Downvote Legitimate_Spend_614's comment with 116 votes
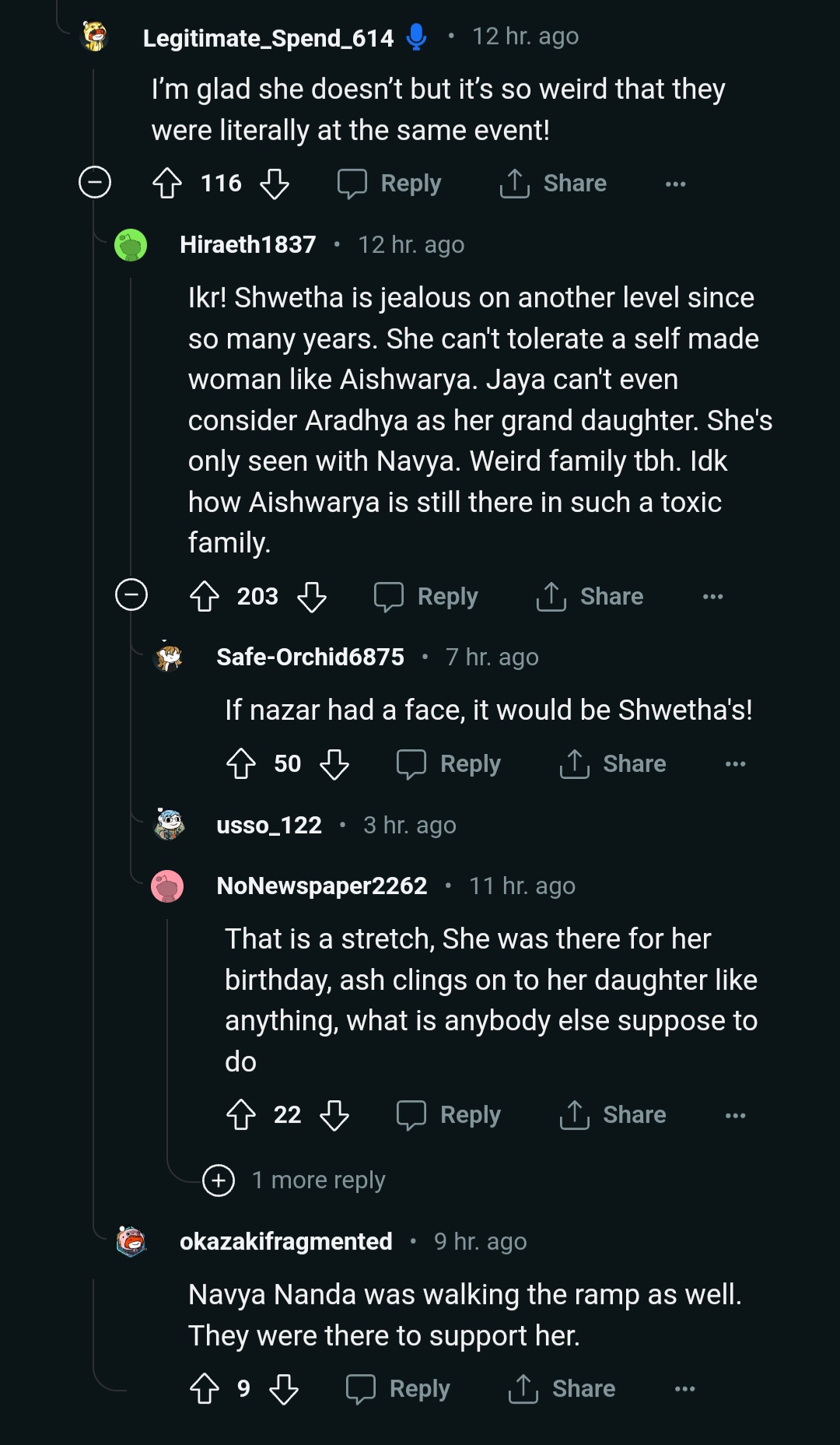This screenshot has height=1445, width=840. click(x=275, y=184)
